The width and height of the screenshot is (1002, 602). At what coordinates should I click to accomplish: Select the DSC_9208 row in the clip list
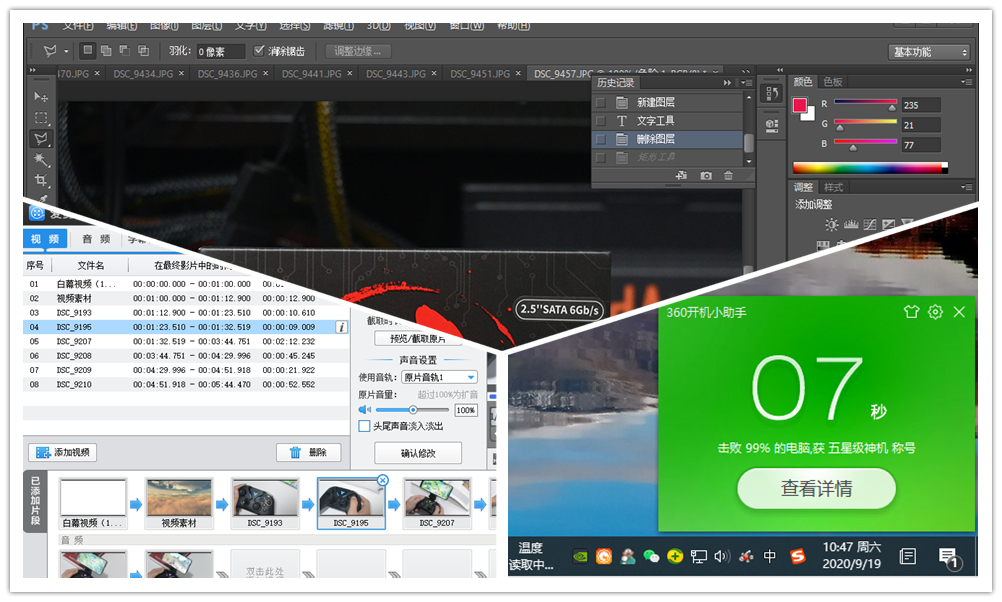pos(185,356)
